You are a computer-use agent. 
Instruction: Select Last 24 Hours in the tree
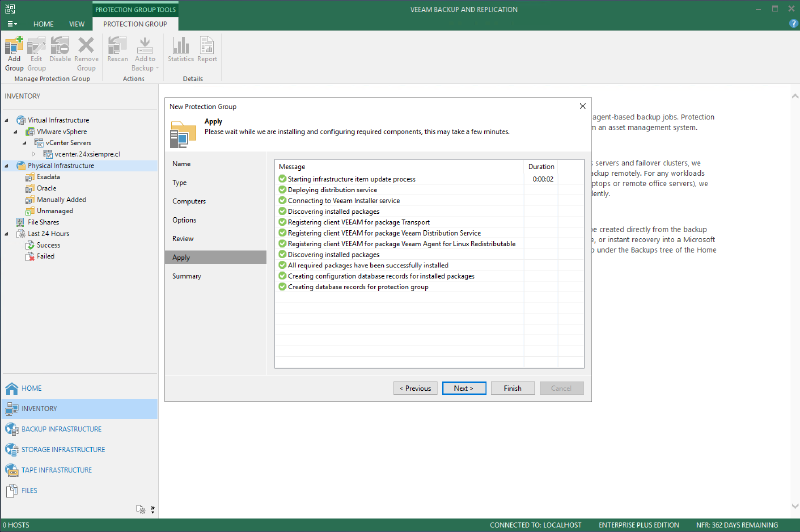(x=48, y=234)
